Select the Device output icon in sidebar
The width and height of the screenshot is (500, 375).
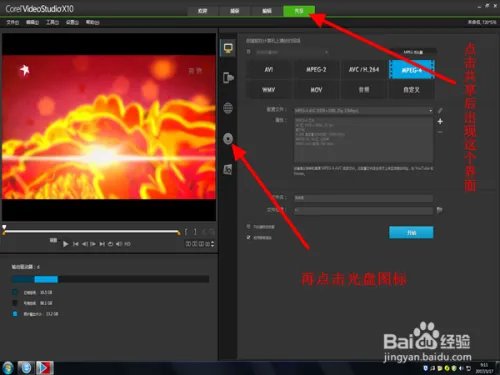click(x=228, y=77)
